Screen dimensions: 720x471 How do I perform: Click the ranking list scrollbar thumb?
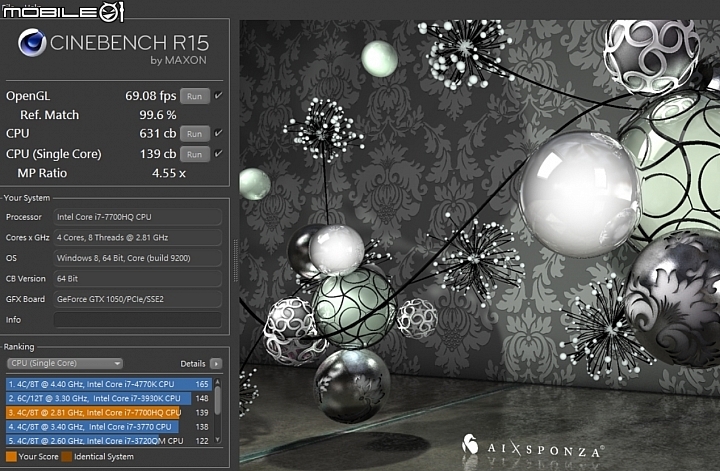click(x=218, y=400)
